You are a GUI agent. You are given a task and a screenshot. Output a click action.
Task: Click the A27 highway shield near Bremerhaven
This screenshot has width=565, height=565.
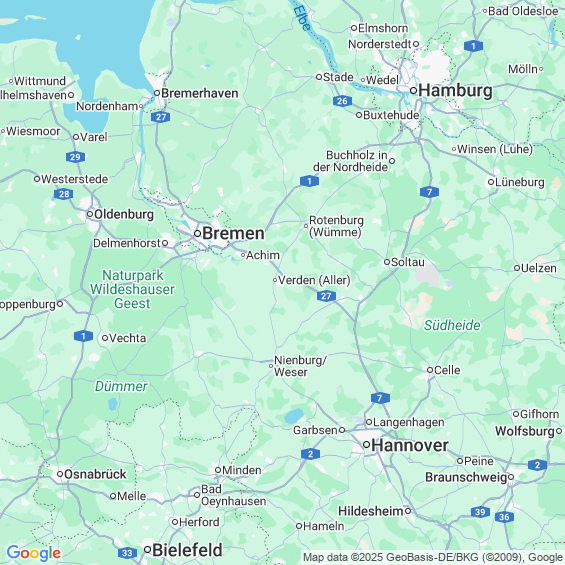click(x=161, y=117)
